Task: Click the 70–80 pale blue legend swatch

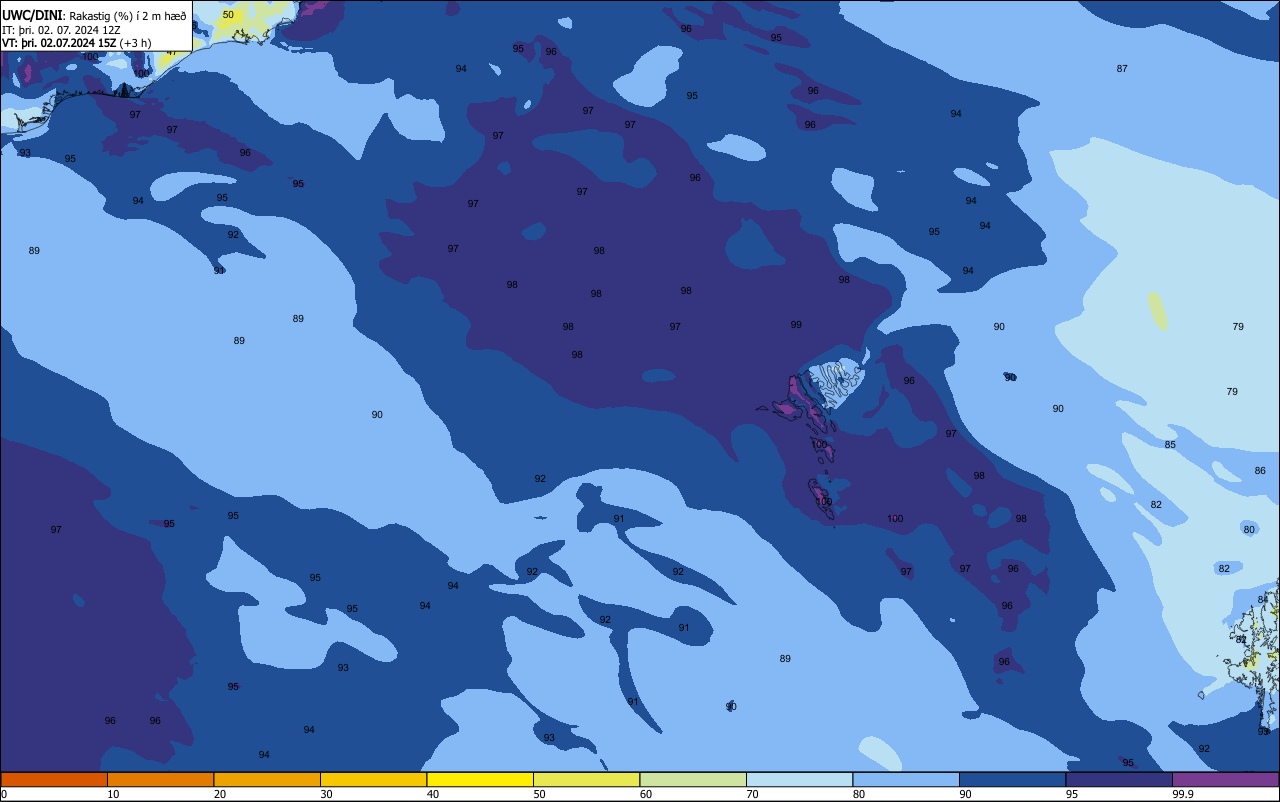Action: tap(799, 779)
